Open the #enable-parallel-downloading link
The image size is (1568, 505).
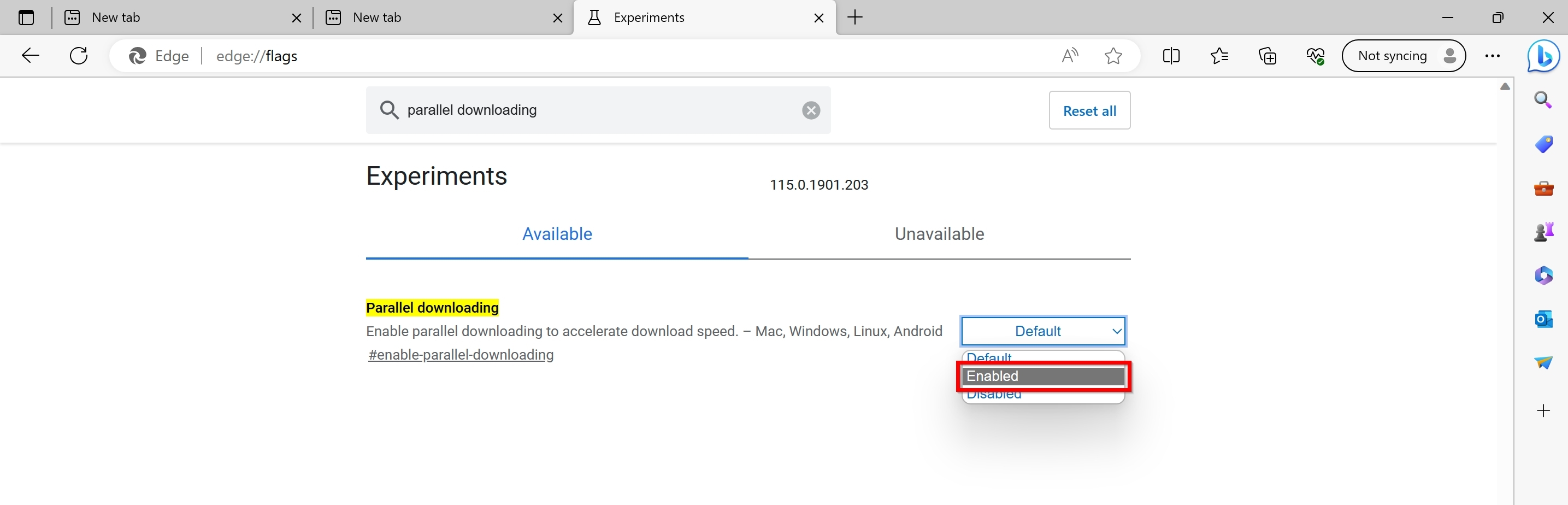pos(461,355)
